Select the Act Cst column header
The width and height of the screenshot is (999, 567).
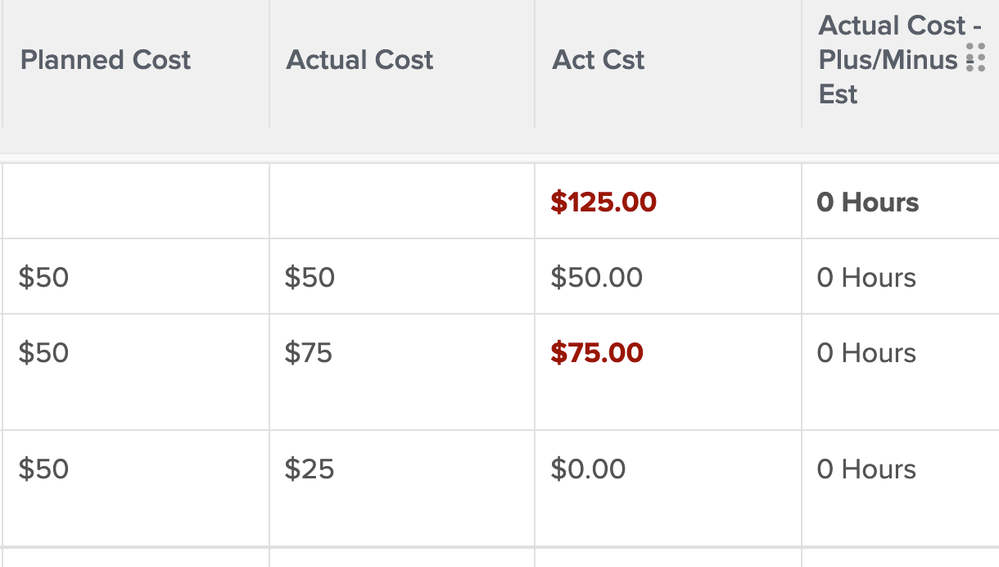(x=598, y=60)
